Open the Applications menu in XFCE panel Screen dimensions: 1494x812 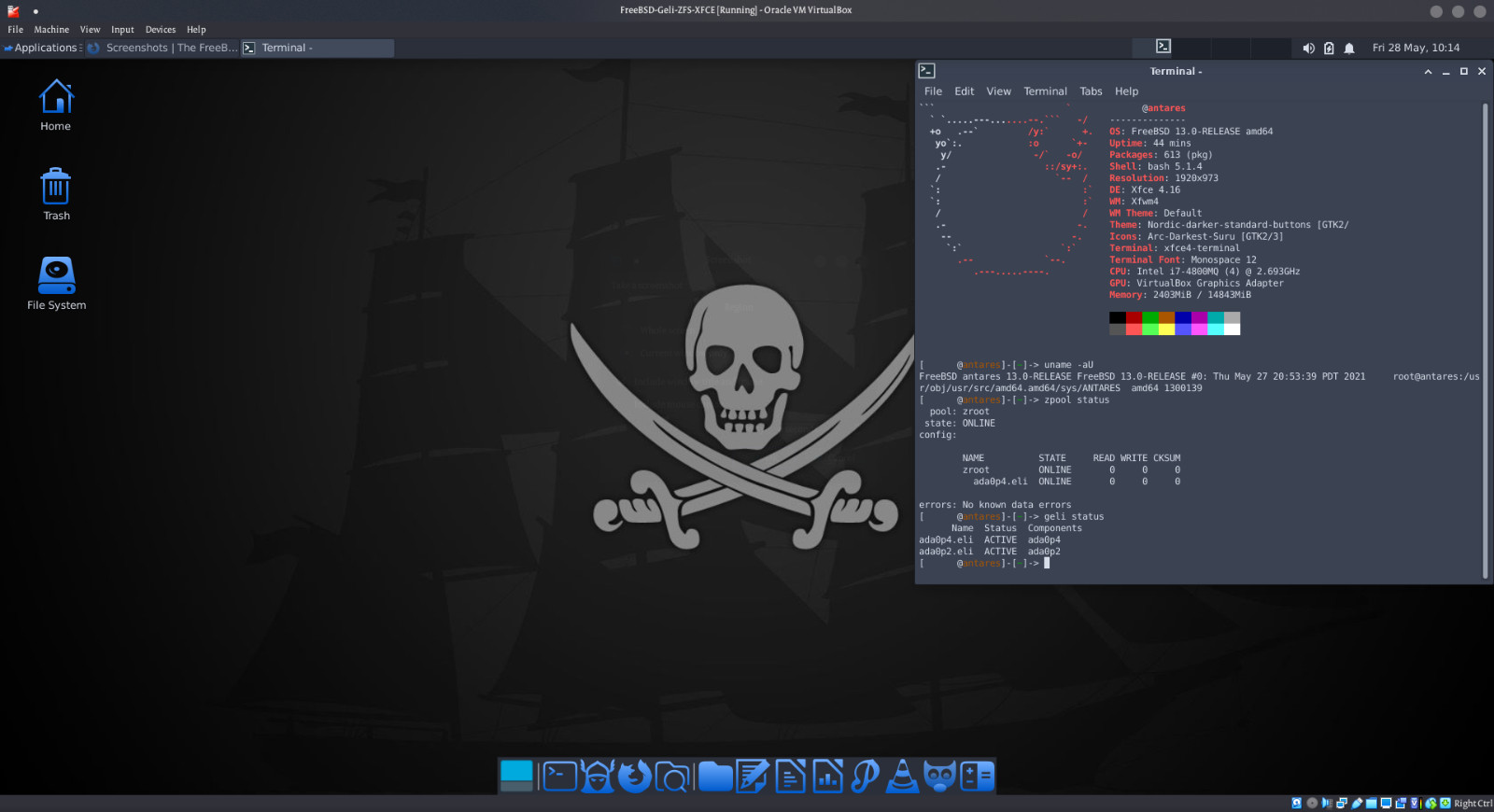coord(43,48)
